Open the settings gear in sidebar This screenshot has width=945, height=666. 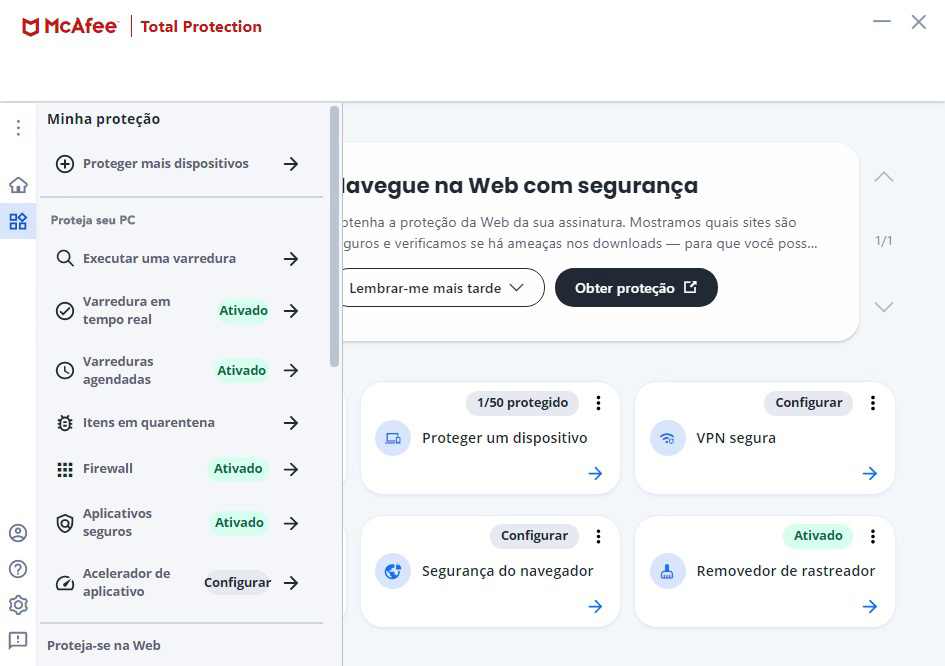(17, 605)
